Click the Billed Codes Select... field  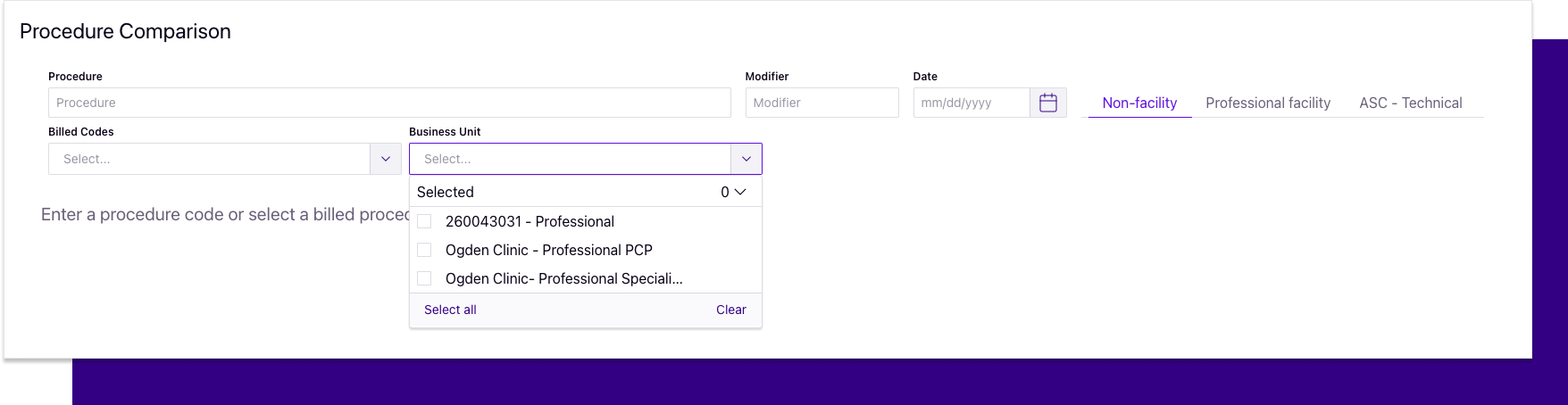click(210, 159)
